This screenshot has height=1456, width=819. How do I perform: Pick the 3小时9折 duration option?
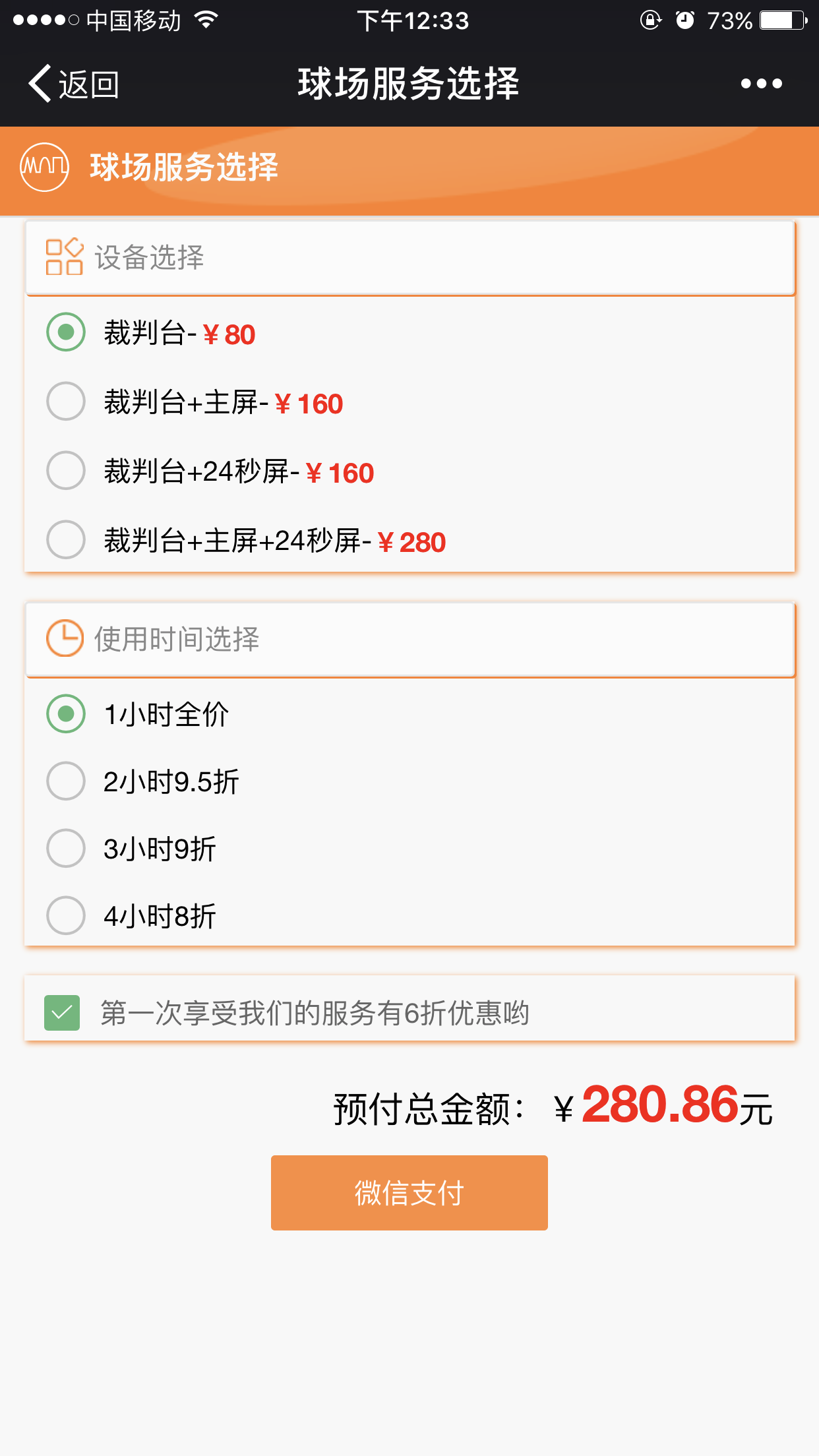[x=66, y=849]
